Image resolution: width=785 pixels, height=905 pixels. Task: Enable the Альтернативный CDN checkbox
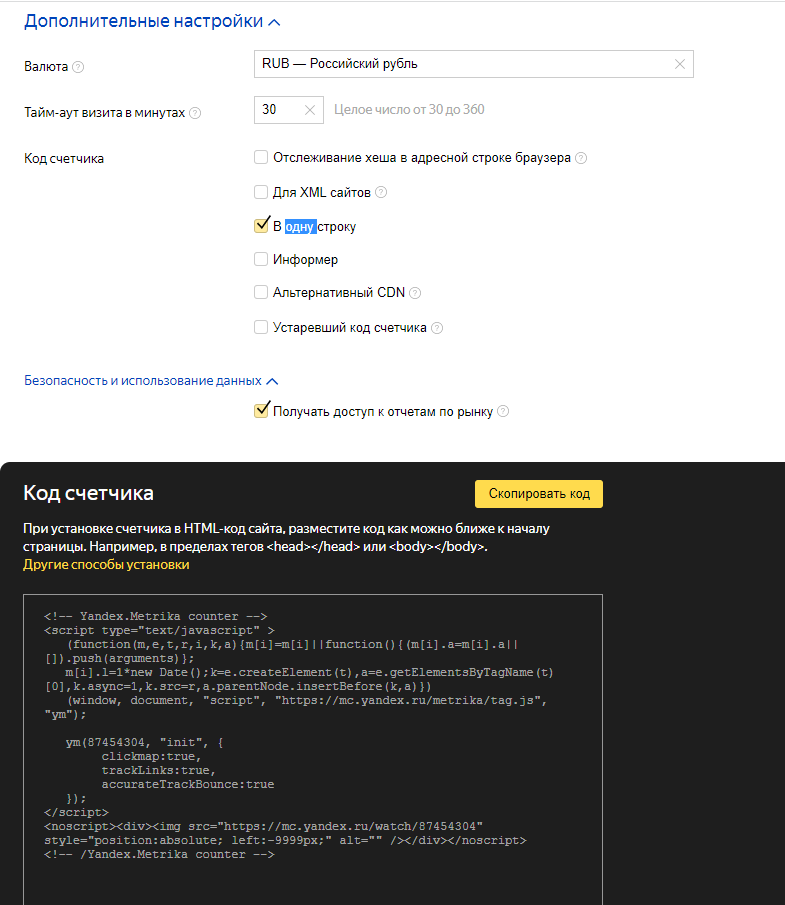261,293
